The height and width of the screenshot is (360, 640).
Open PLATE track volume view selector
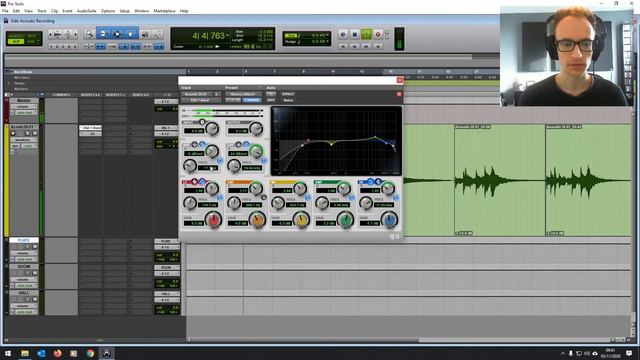click(x=23, y=253)
